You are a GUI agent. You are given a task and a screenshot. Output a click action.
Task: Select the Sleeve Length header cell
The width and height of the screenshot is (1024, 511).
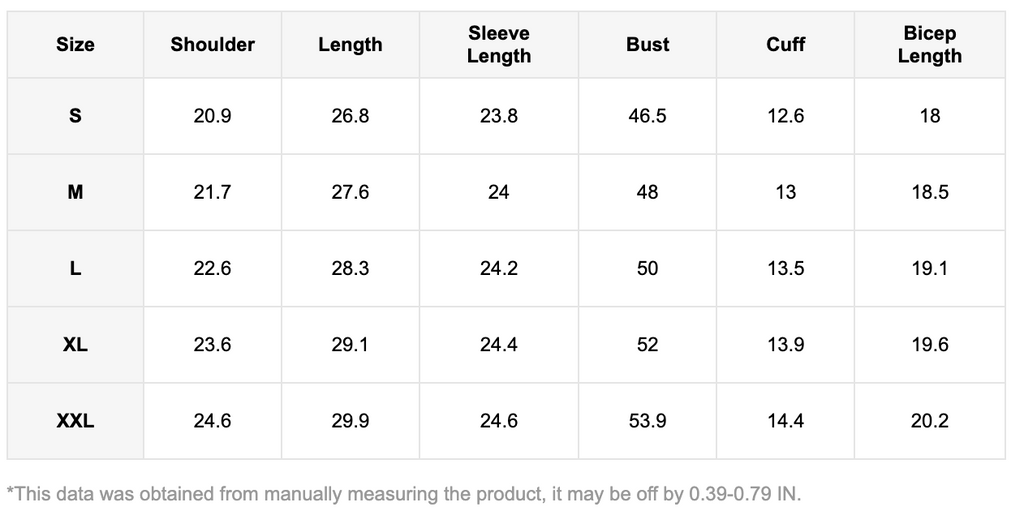pyautogui.click(x=498, y=45)
